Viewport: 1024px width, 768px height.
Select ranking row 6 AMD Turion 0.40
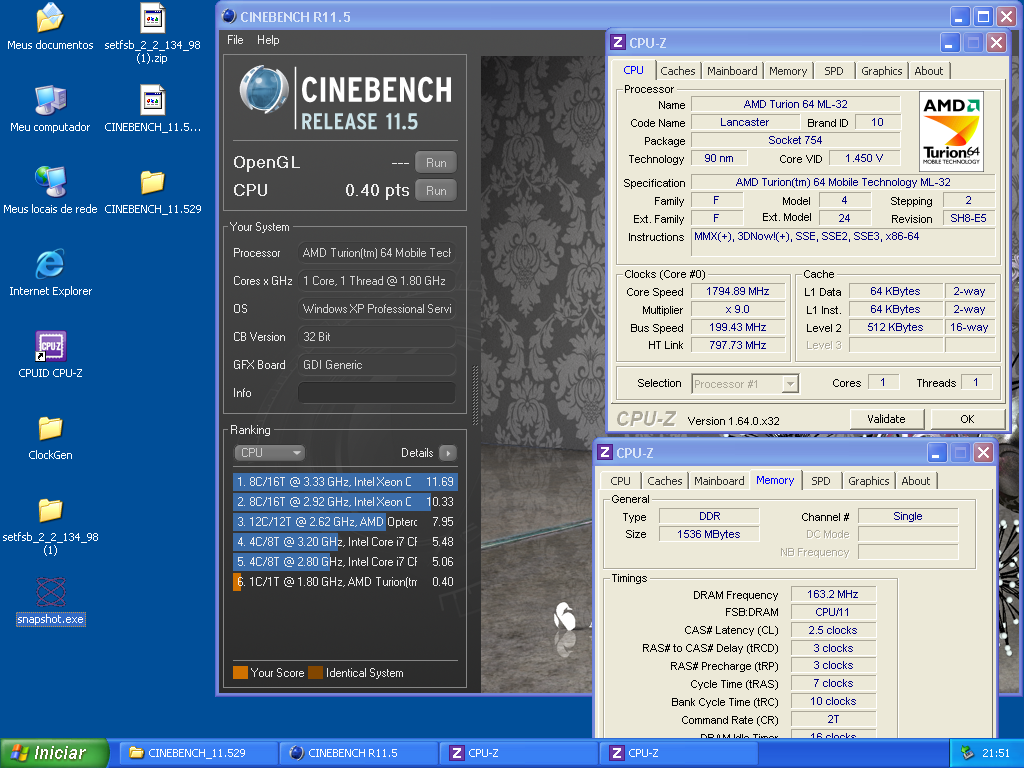coord(345,582)
